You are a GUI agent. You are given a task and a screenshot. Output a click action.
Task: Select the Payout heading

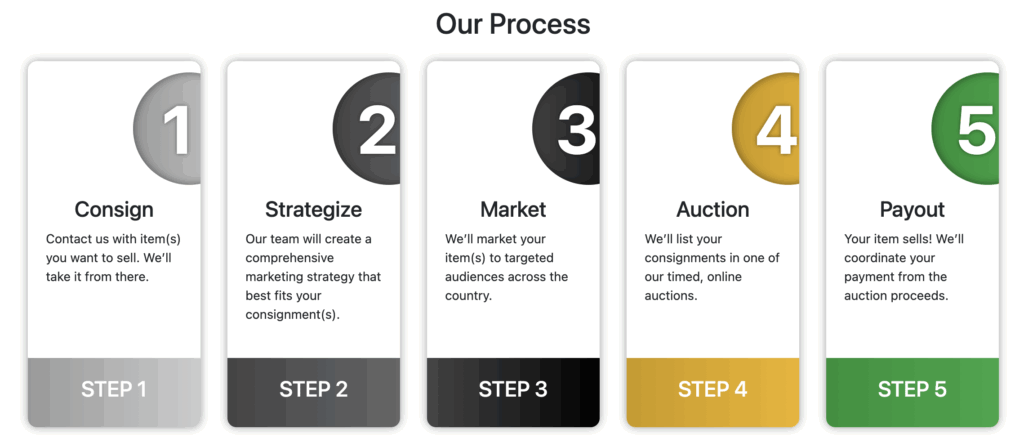coord(912,209)
